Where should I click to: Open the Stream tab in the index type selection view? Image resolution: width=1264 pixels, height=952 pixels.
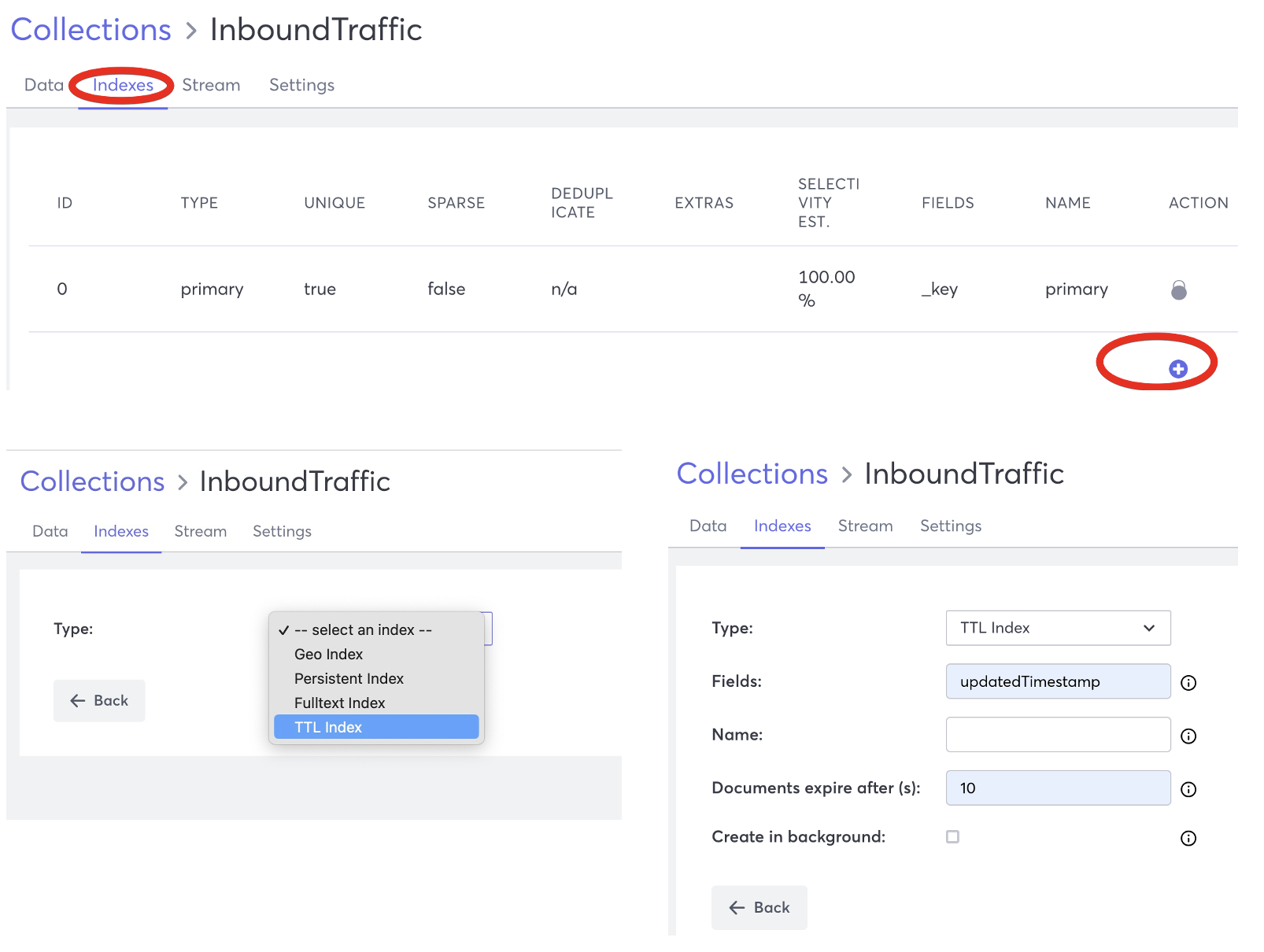point(201,531)
